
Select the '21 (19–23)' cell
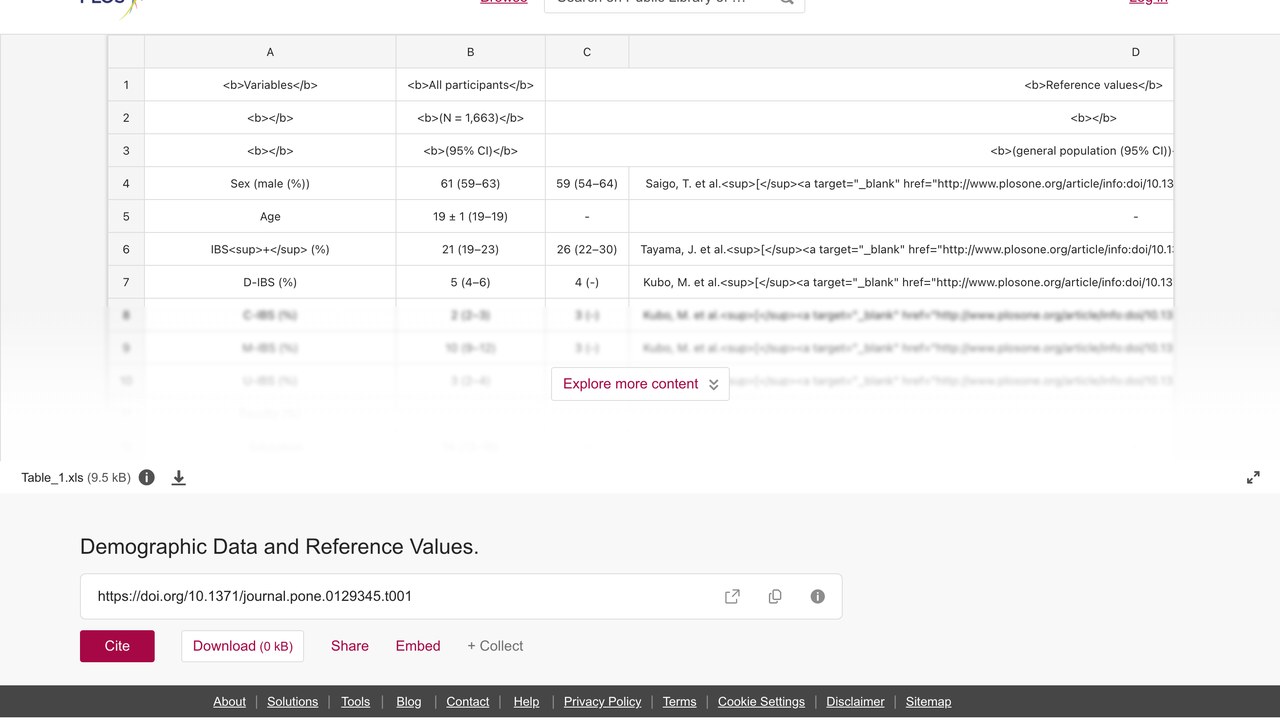click(470, 250)
